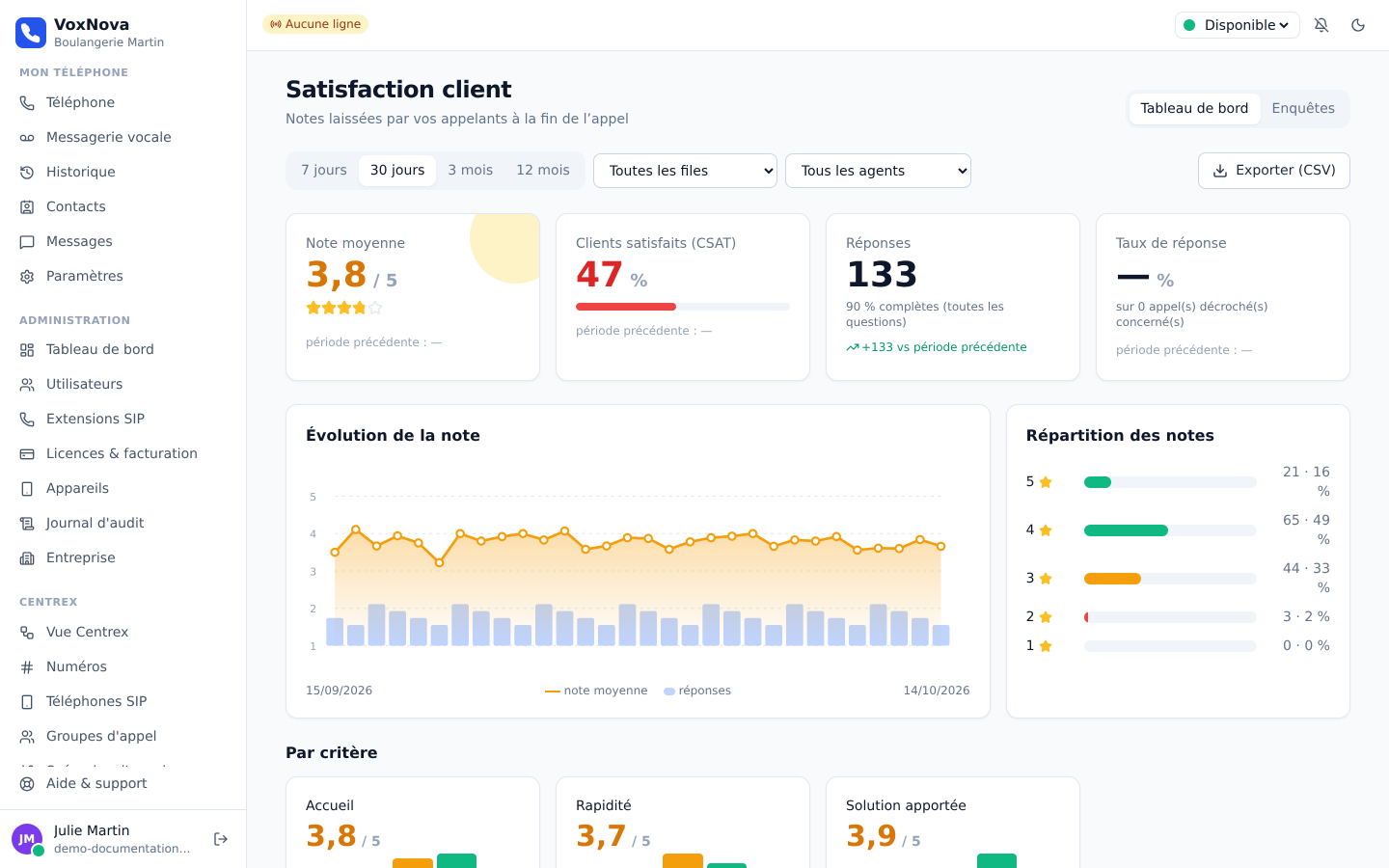Click the Extensions SIP phone icon
The image size is (1389, 868).
tap(27, 419)
